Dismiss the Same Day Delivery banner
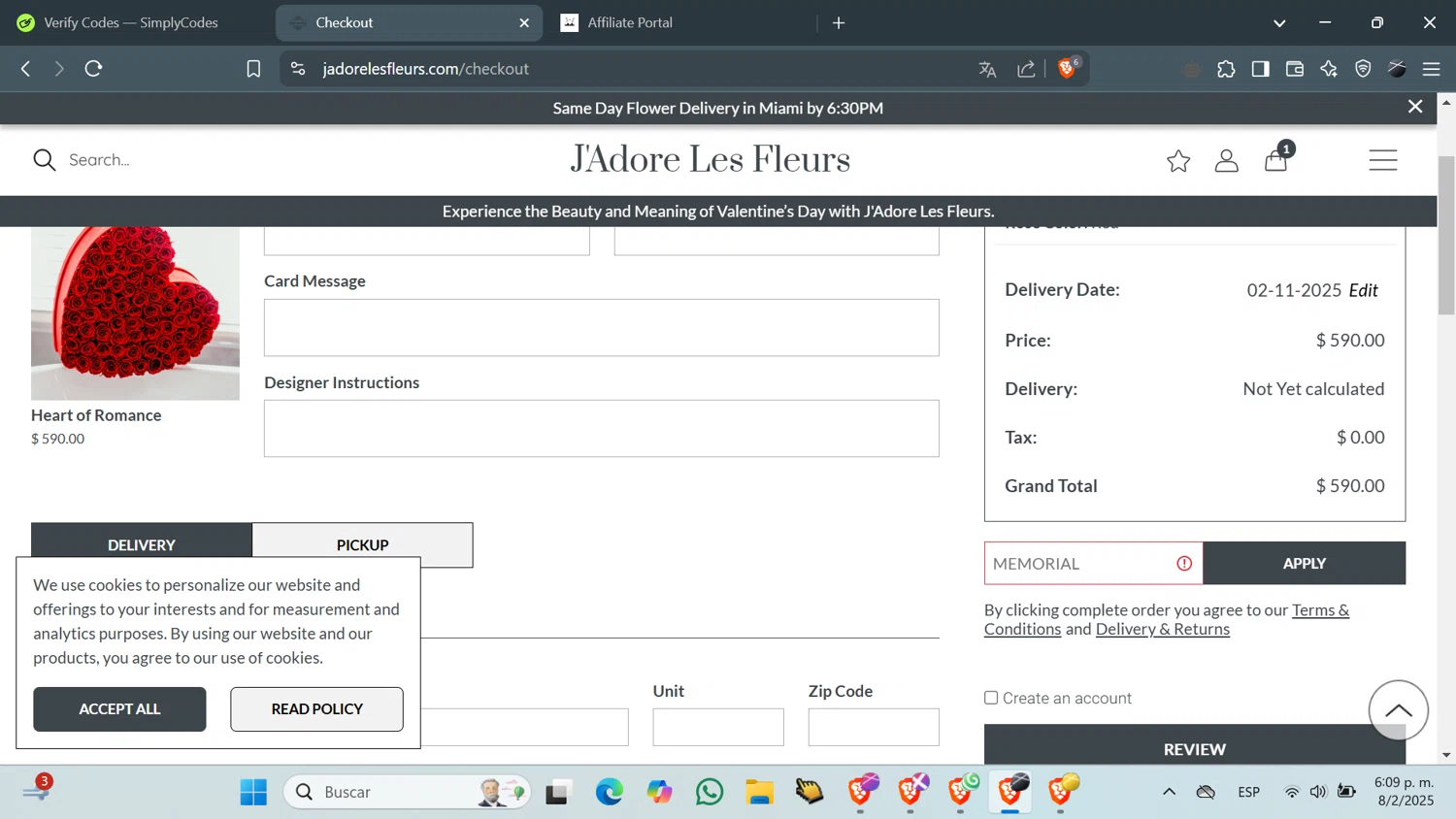1456x819 pixels. [x=1415, y=107]
